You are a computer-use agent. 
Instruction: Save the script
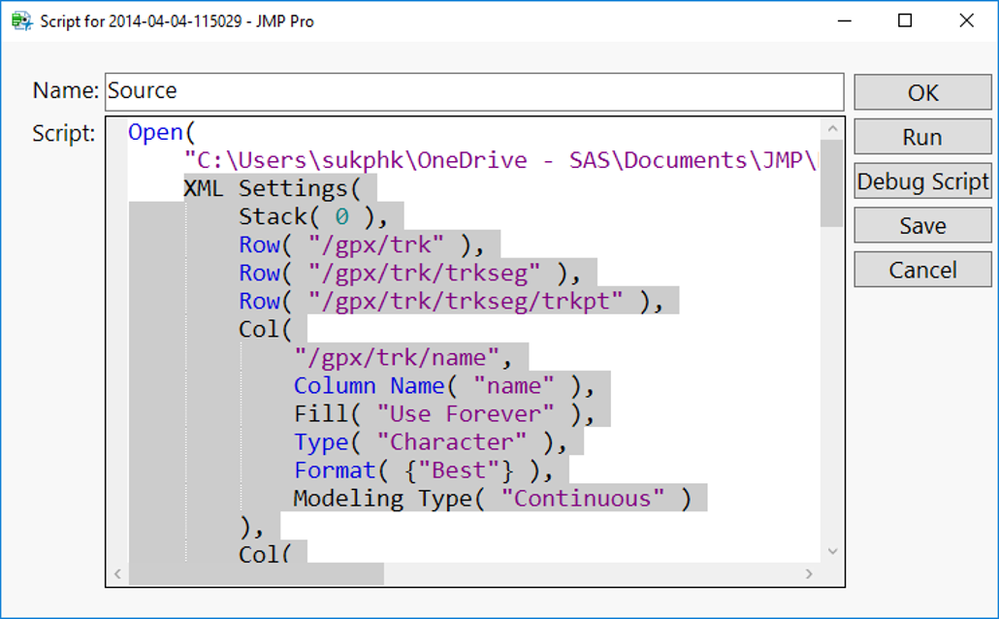[x=923, y=225]
